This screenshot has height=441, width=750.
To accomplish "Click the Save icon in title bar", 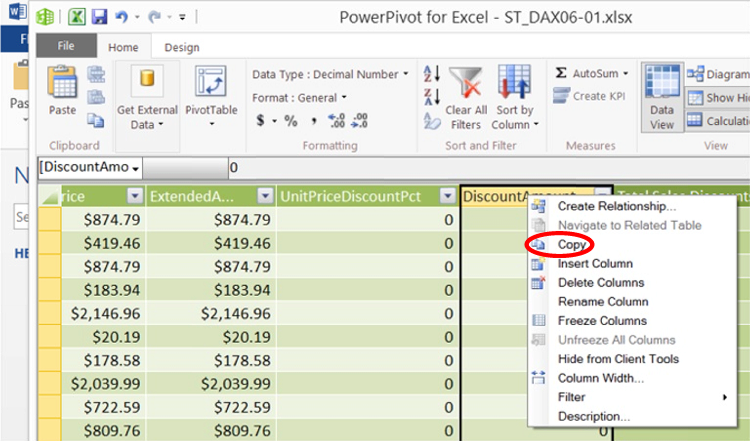I will 98,18.
